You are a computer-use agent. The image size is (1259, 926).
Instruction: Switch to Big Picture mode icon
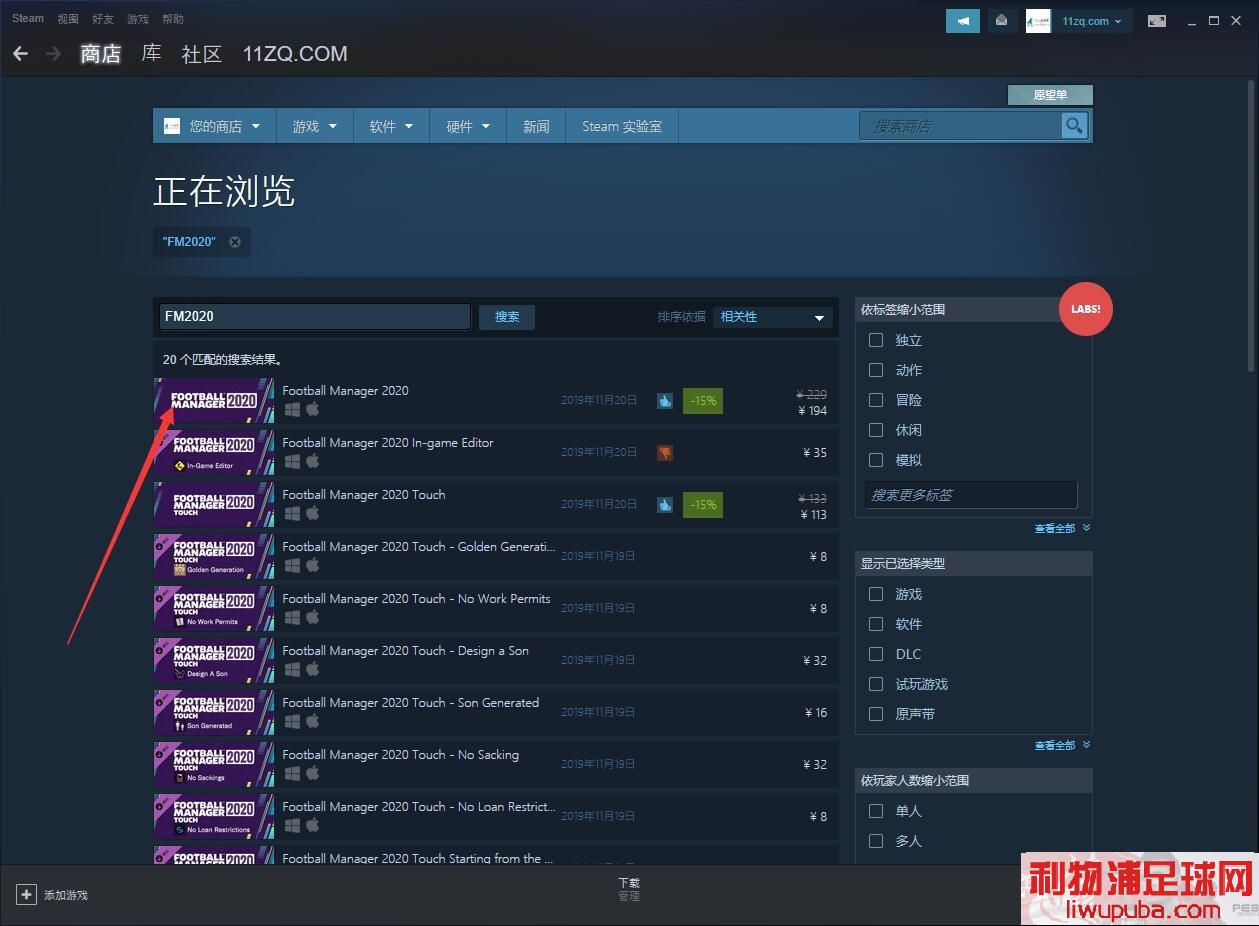click(x=1157, y=21)
